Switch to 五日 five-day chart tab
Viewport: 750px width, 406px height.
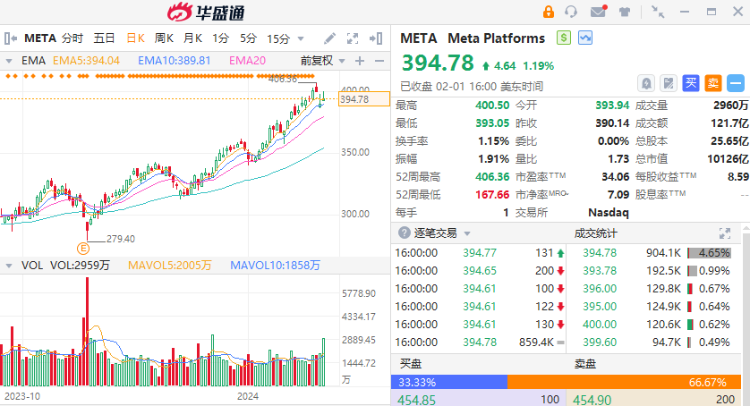(x=104, y=38)
